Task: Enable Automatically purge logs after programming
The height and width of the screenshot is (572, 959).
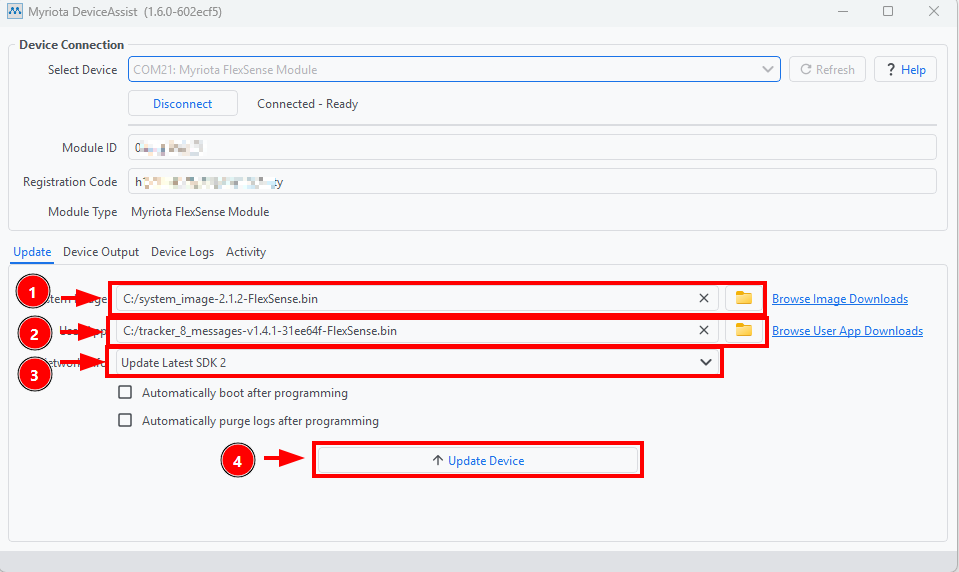Action: pos(125,420)
